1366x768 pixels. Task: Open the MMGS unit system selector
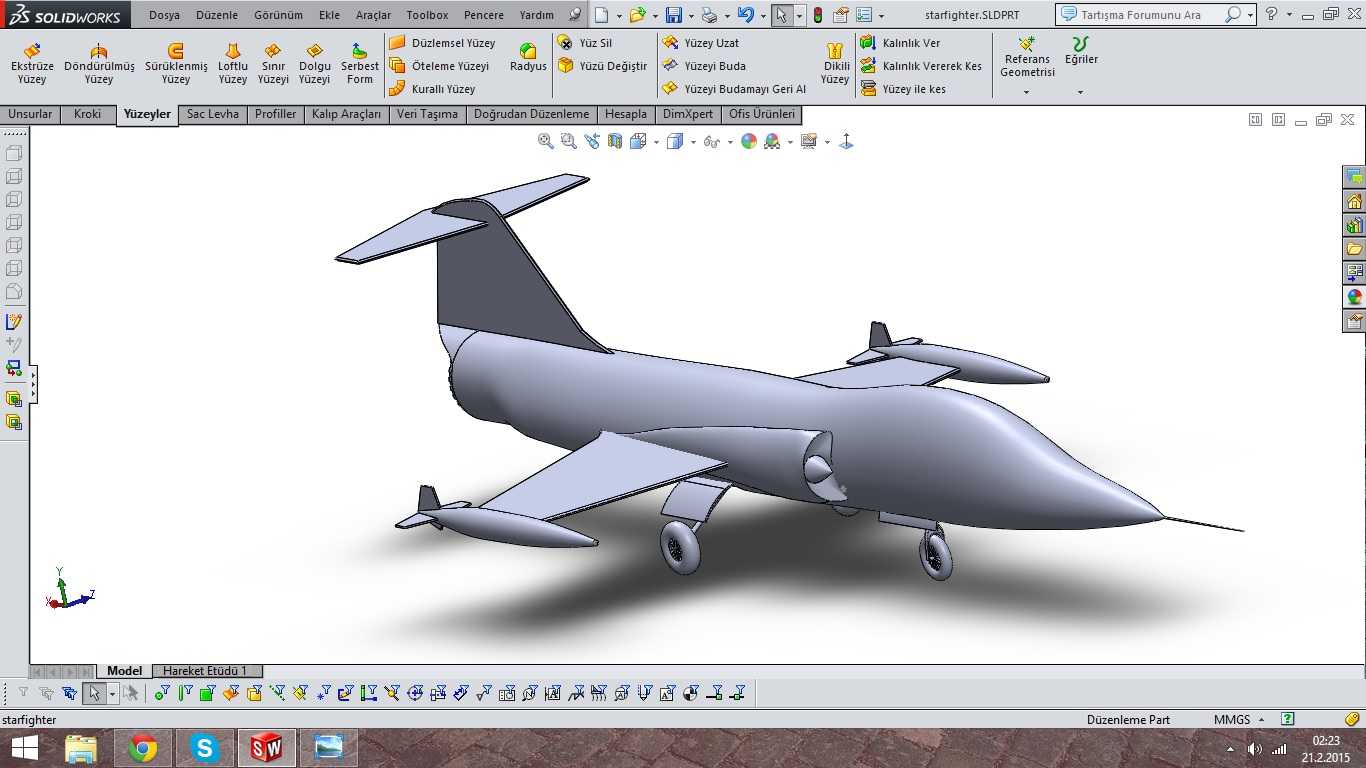pyautogui.click(x=1239, y=719)
